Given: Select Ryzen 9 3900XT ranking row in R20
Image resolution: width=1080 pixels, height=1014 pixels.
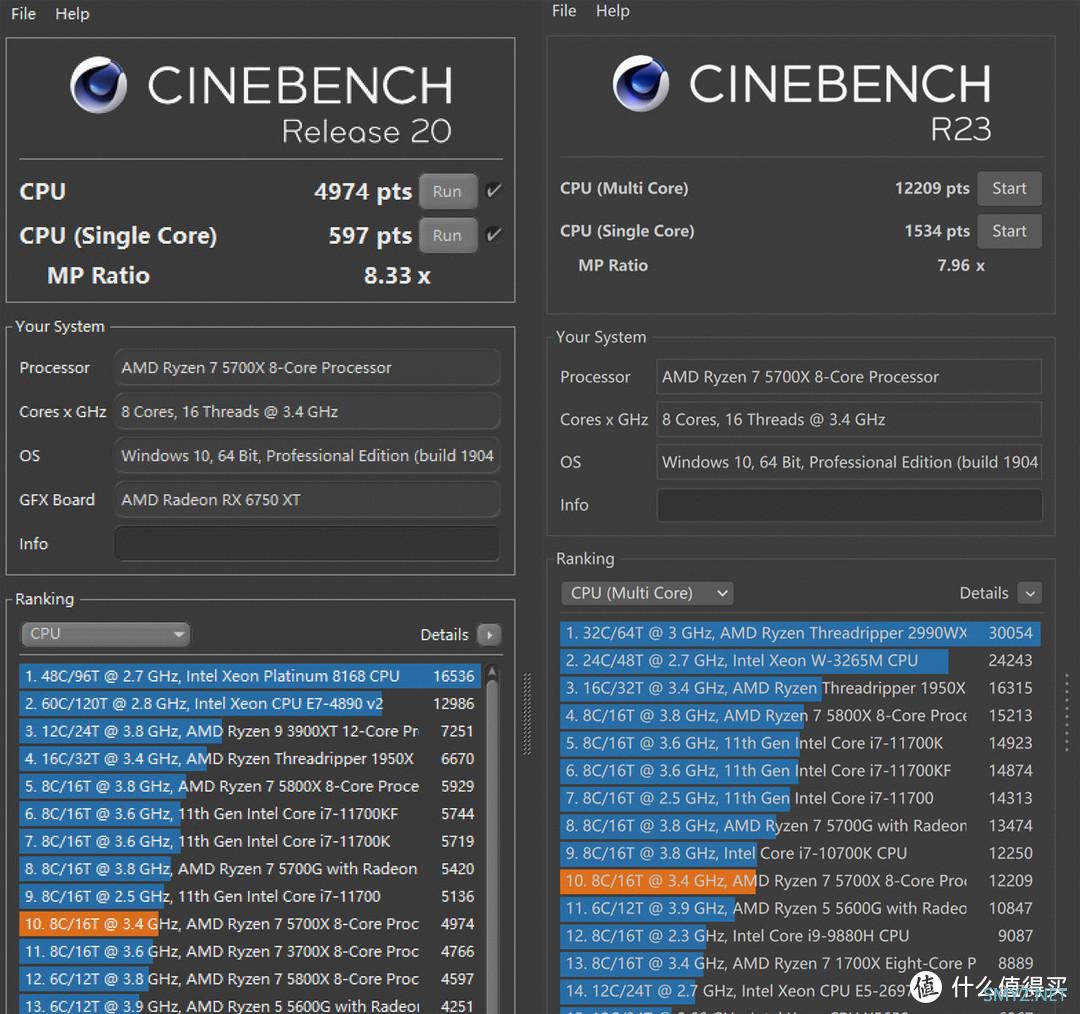Looking at the screenshot, I should coord(250,731).
